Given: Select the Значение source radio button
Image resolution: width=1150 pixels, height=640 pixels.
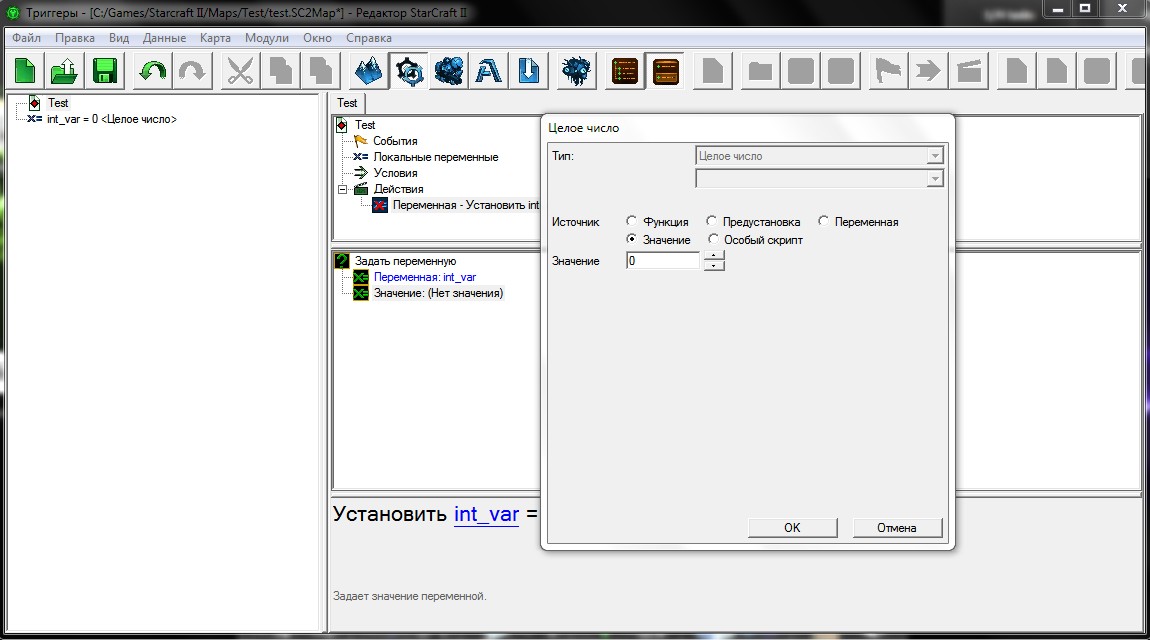Looking at the screenshot, I should coord(631,239).
